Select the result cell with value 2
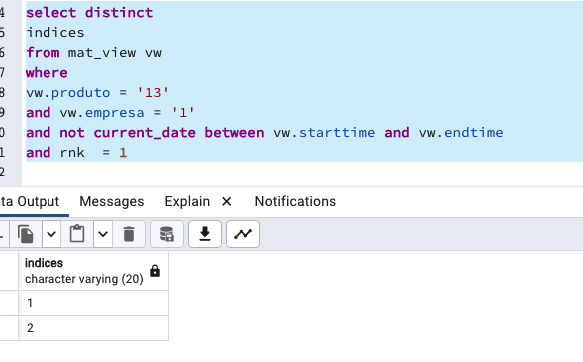The height and width of the screenshot is (362, 583). [x=93, y=328]
